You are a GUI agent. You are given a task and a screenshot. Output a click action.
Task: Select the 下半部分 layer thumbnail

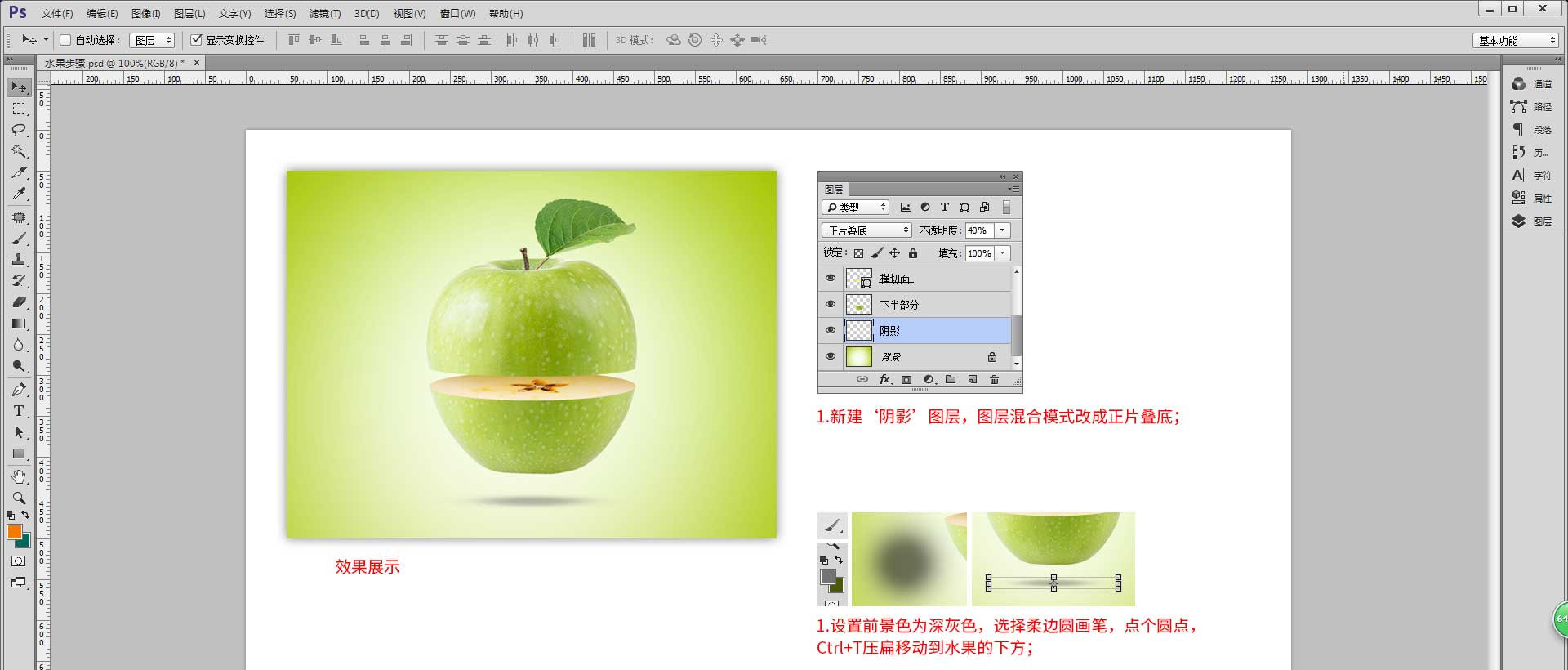click(x=858, y=304)
